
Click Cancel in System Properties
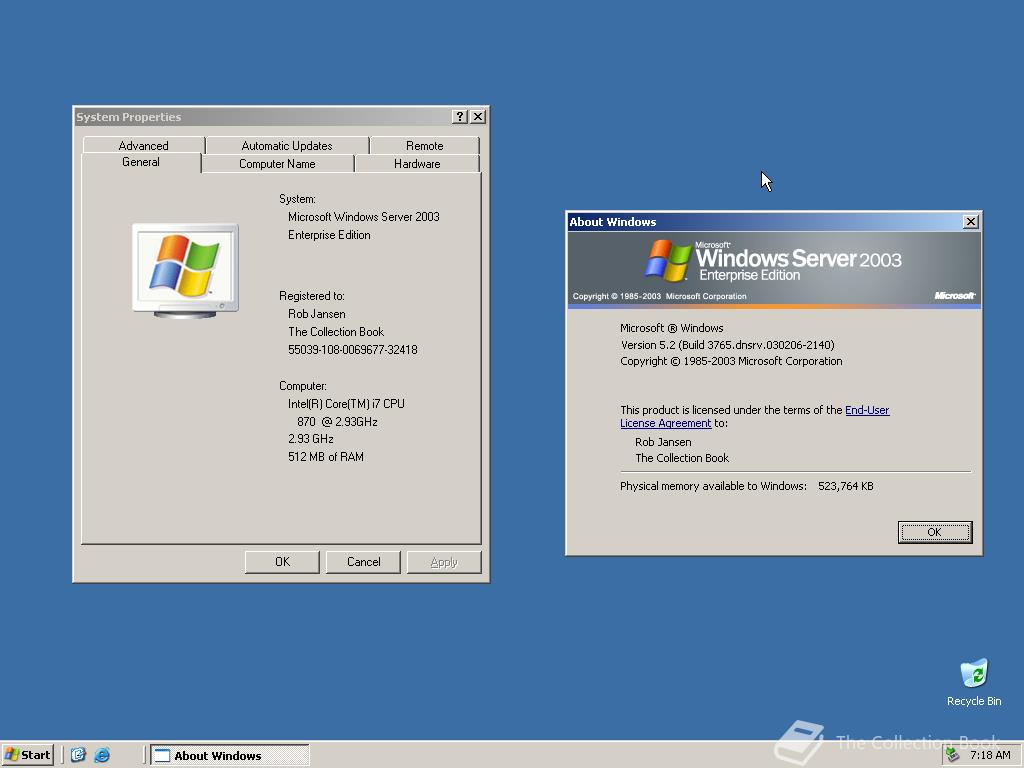(363, 562)
